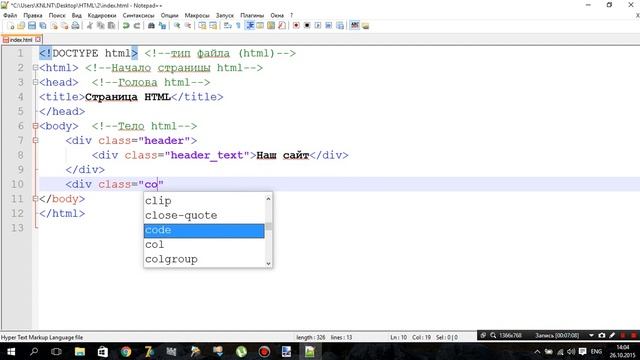Image resolution: width=640 pixels, height=360 pixels.
Task: Toggle the highlighted Indent Guide icon
Action: 250,26
